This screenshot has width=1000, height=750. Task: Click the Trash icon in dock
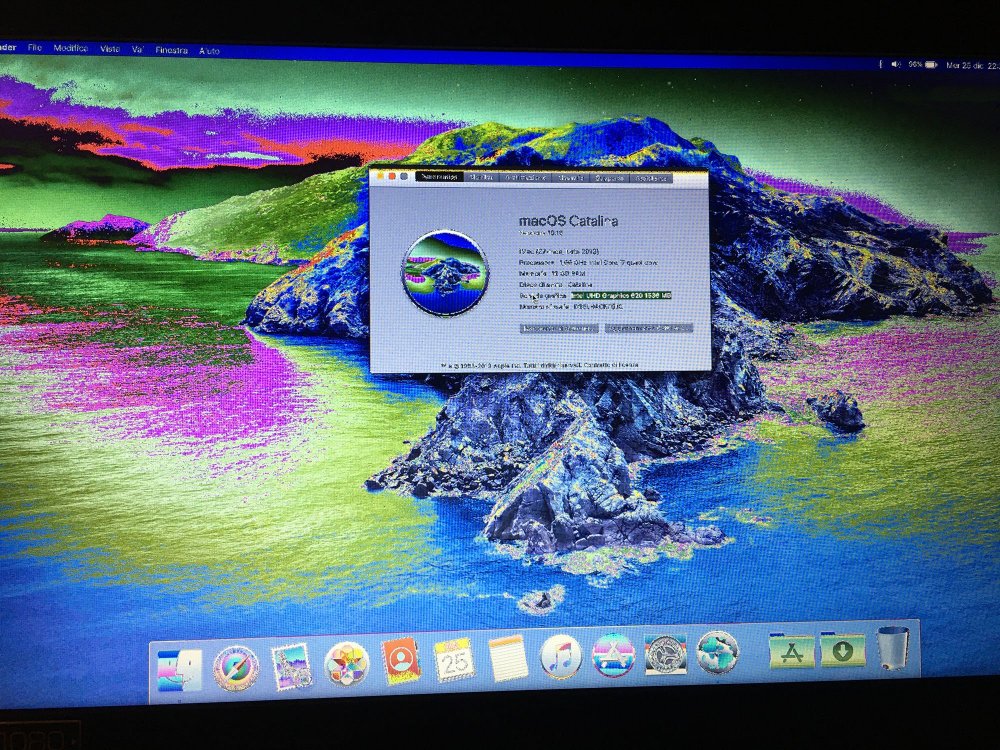(x=893, y=647)
